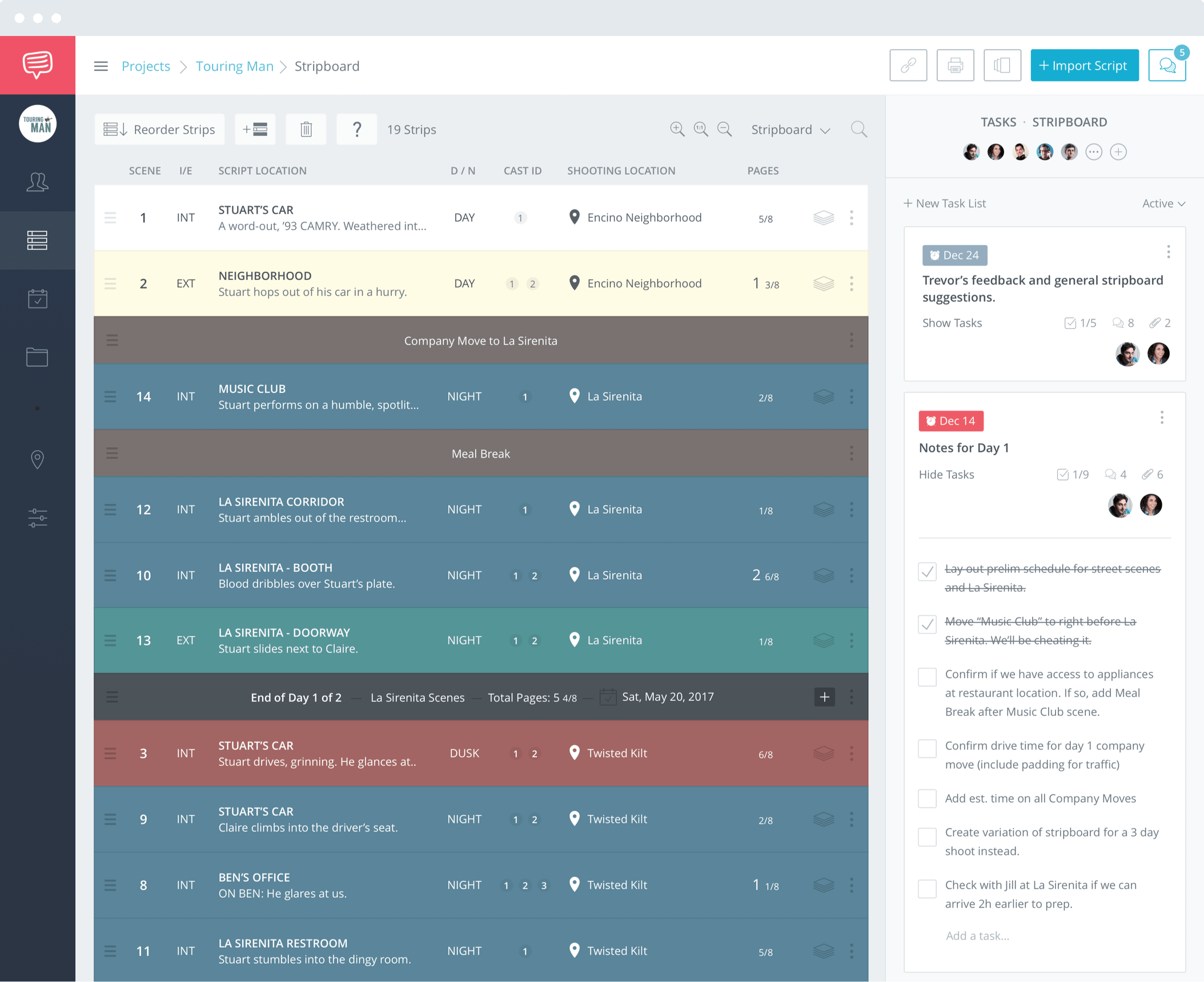Open the Touring Man project thumbnail
The width and height of the screenshot is (1204, 982).
pyautogui.click(x=38, y=123)
